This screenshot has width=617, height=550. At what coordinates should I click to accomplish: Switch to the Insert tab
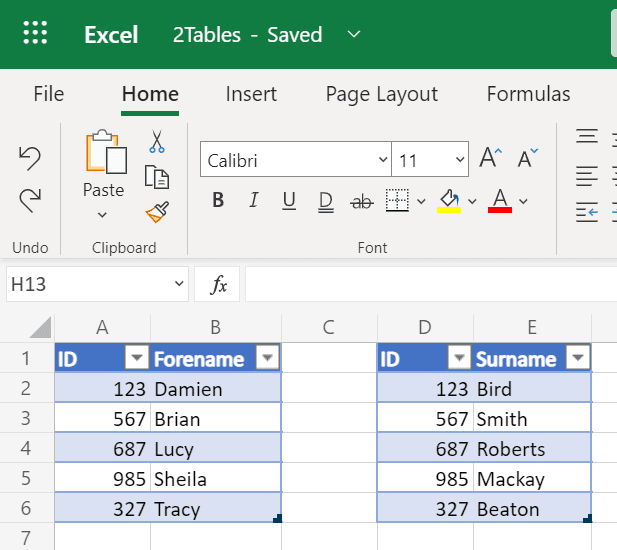[251, 94]
